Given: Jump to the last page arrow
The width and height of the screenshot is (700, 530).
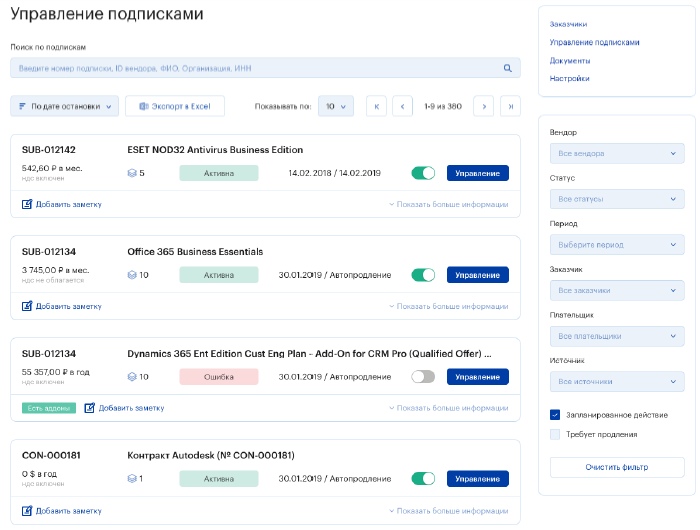Looking at the screenshot, I should point(510,106).
